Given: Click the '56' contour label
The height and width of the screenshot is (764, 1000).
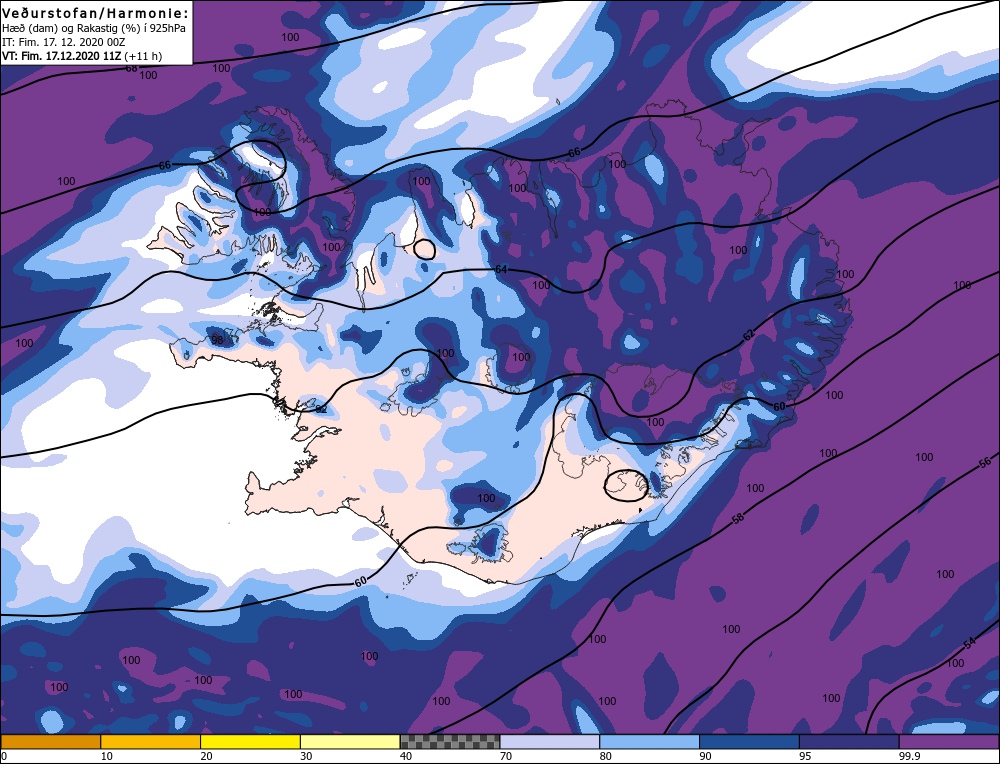Looking at the screenshot, I should pos(985,462).
